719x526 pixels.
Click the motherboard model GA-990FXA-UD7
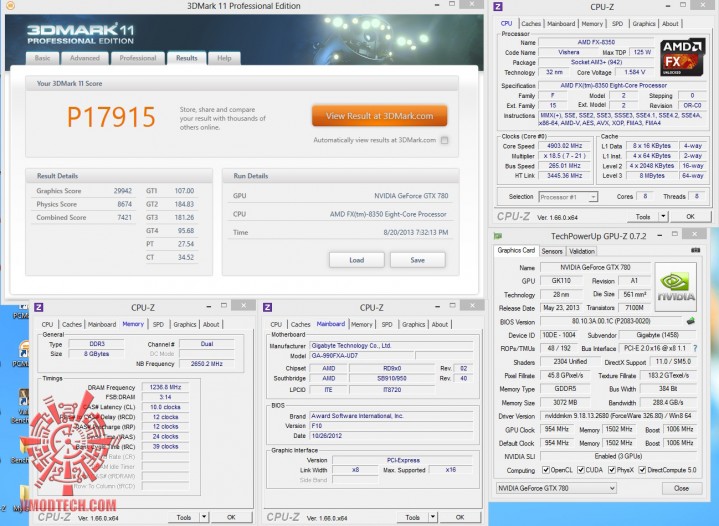[362, 355]
